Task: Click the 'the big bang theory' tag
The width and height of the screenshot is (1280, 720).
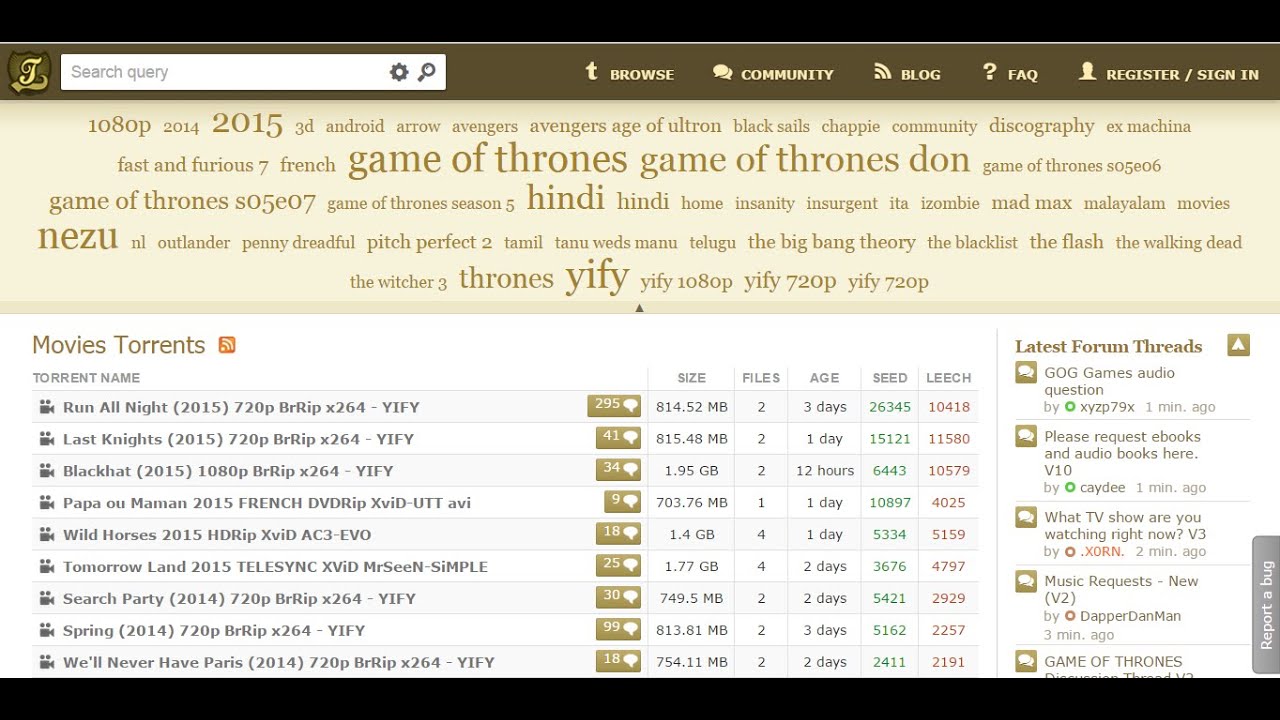Action: (x=832, y=242)
